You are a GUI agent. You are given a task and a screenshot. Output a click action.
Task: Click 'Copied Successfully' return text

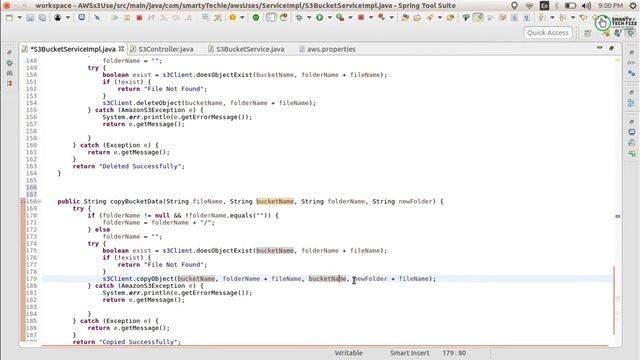point(140,342)
